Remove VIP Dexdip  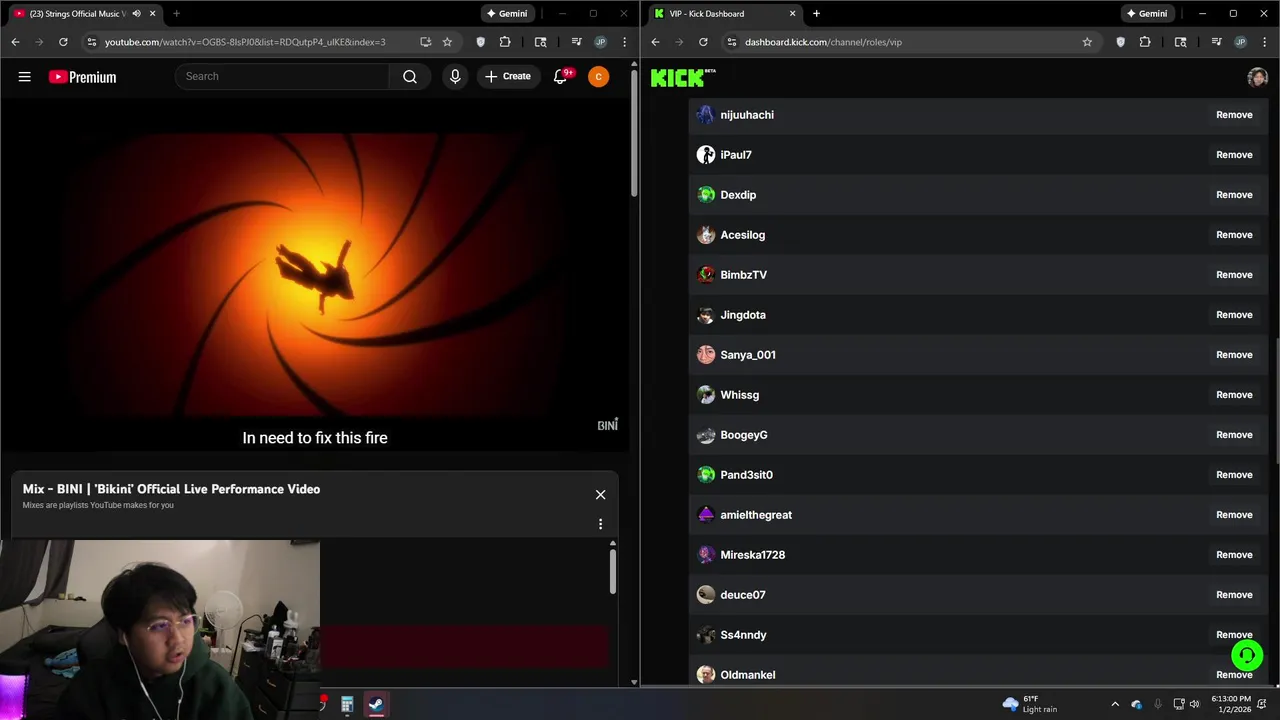1234,195
